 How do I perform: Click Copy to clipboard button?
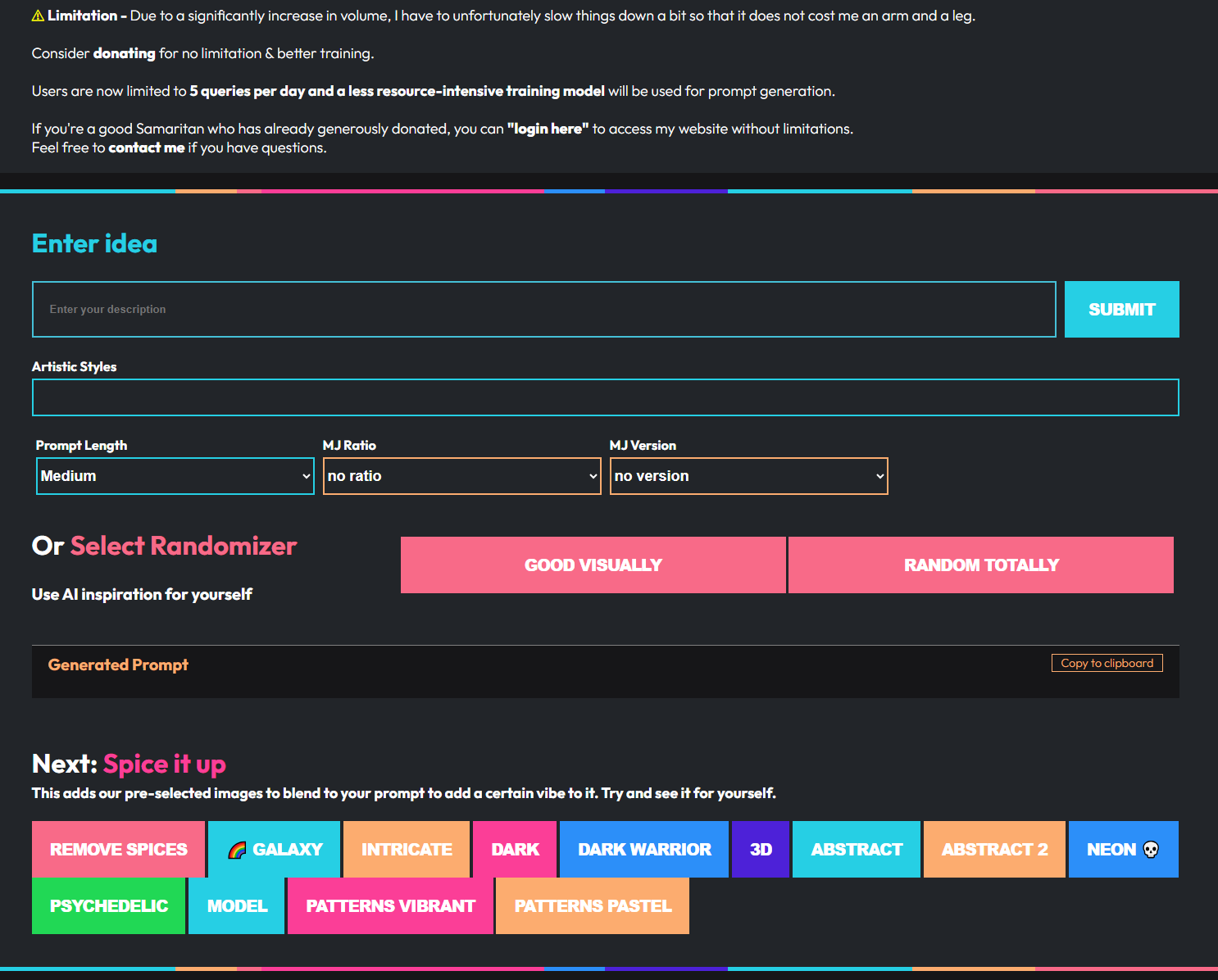click(x=1107, y=663)
